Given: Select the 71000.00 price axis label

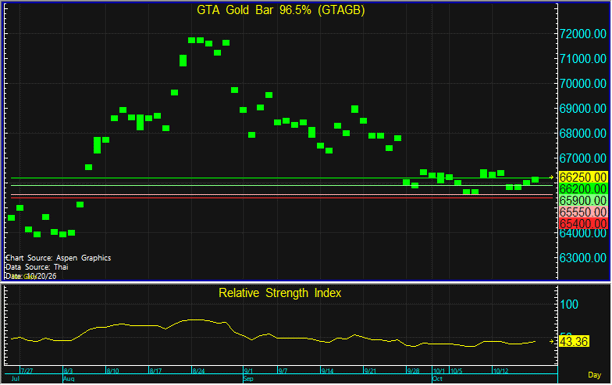Looking at the screenshot, I should point(583,59).
